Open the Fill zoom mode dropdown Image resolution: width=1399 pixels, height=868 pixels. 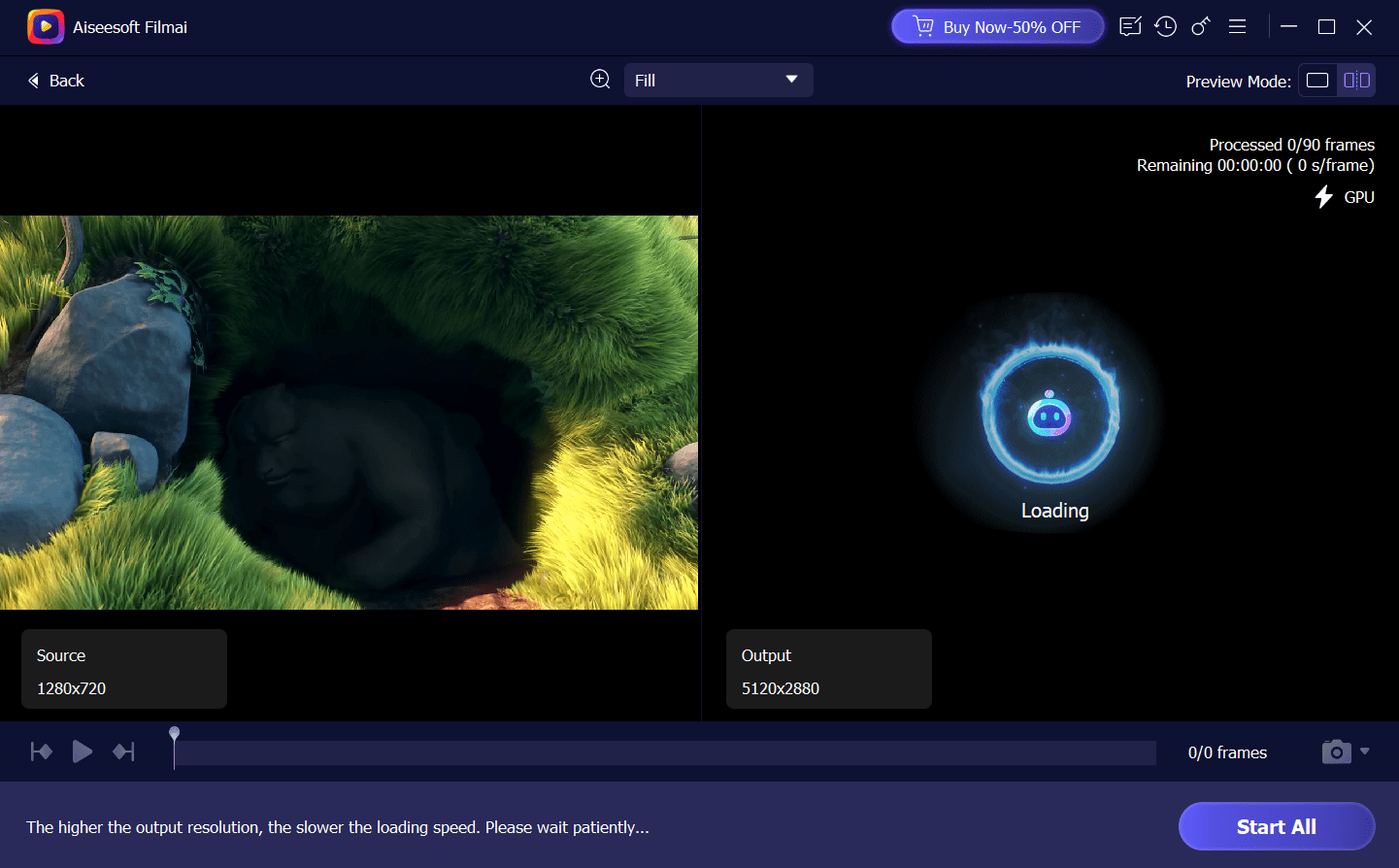[718, 81]
